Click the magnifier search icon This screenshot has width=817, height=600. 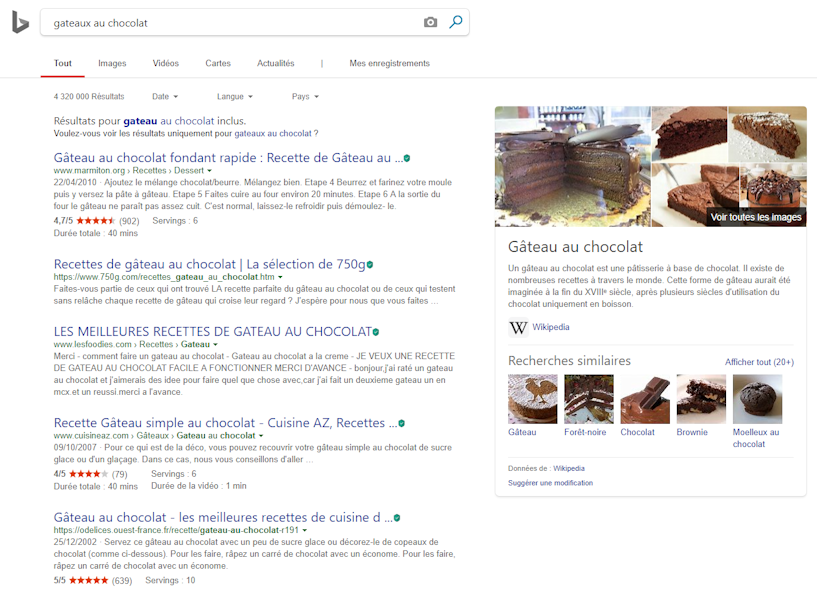(456, 22)
